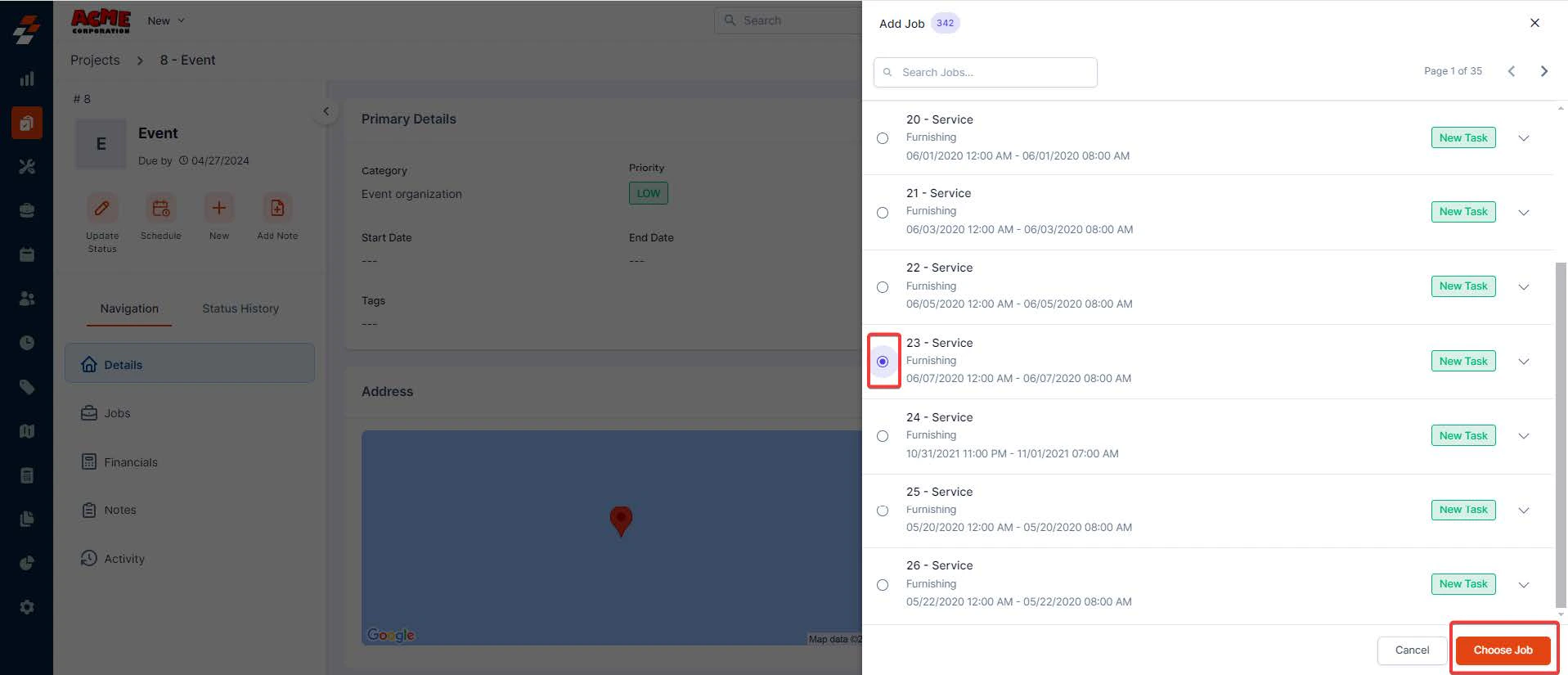Screen dimensions: 1568x675
Task: Click the Choose Job button
Action: [x=1503, y=650]
